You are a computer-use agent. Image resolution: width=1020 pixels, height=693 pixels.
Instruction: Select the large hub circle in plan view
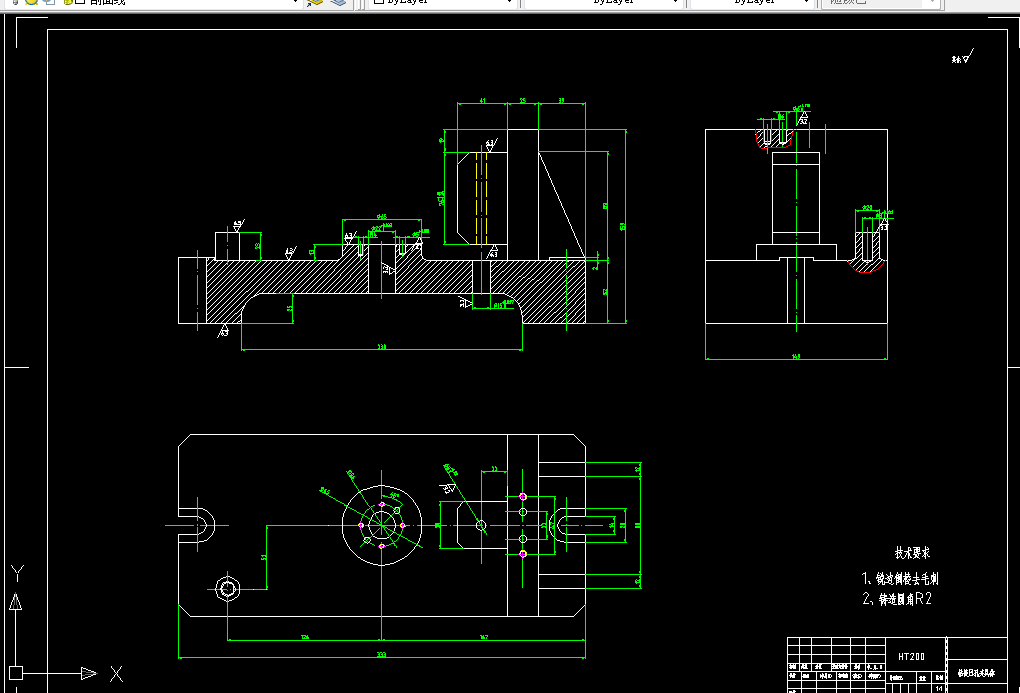point(382,525)
